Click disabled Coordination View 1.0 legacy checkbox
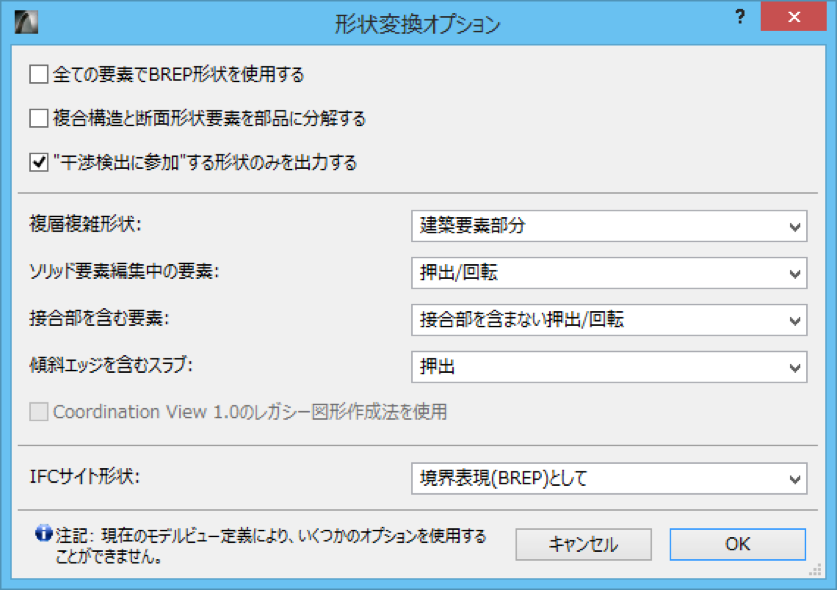Screen dimensions: 837x590 [x=38, y=412]
